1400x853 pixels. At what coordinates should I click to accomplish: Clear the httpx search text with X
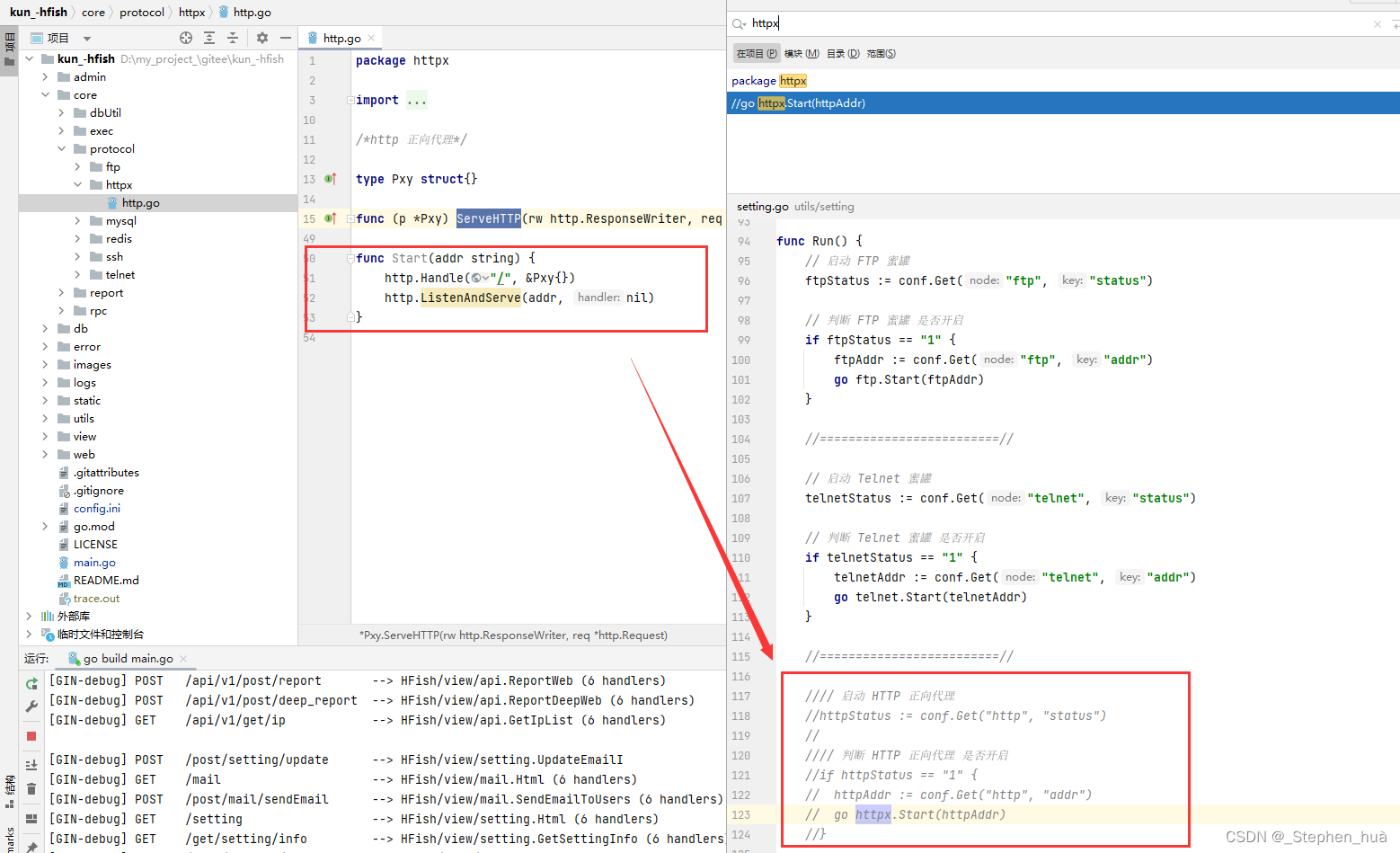tap(1378, 24)
